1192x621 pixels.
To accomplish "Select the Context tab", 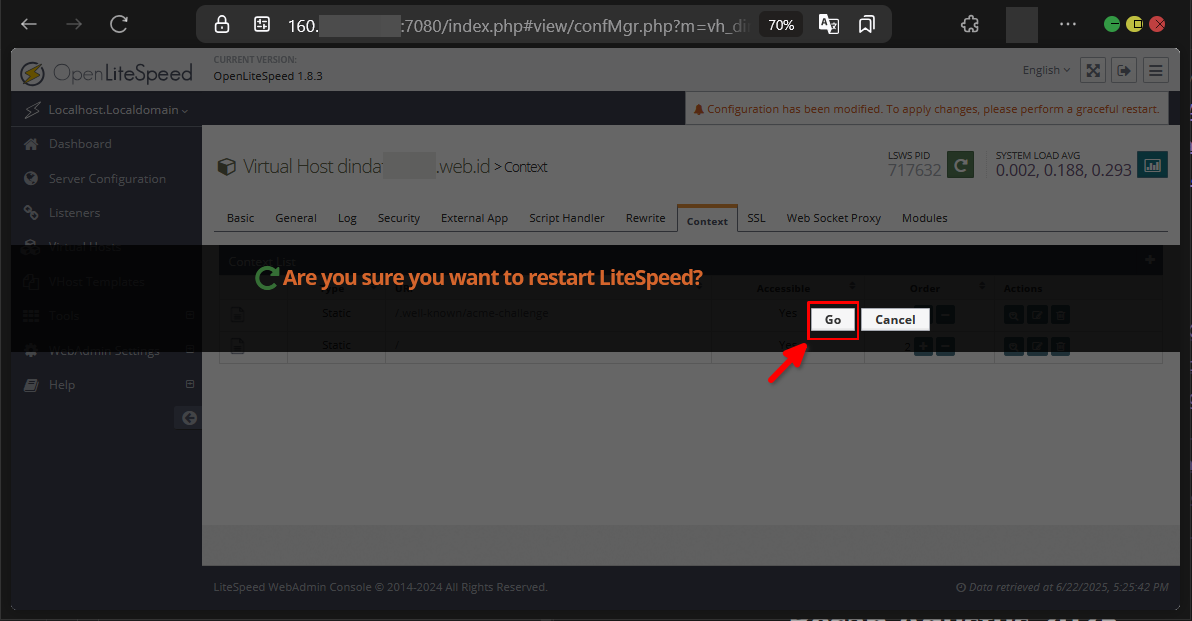I will [x=707, y=219].
